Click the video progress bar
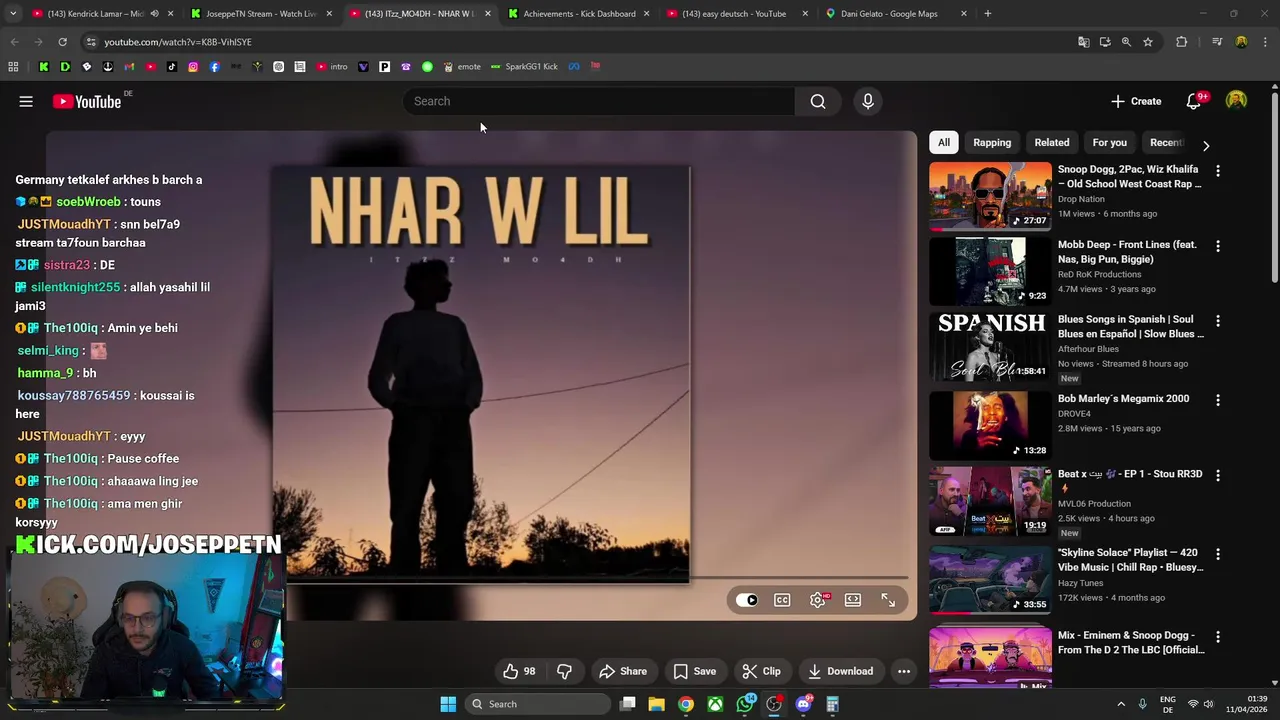 click(598, 577)
